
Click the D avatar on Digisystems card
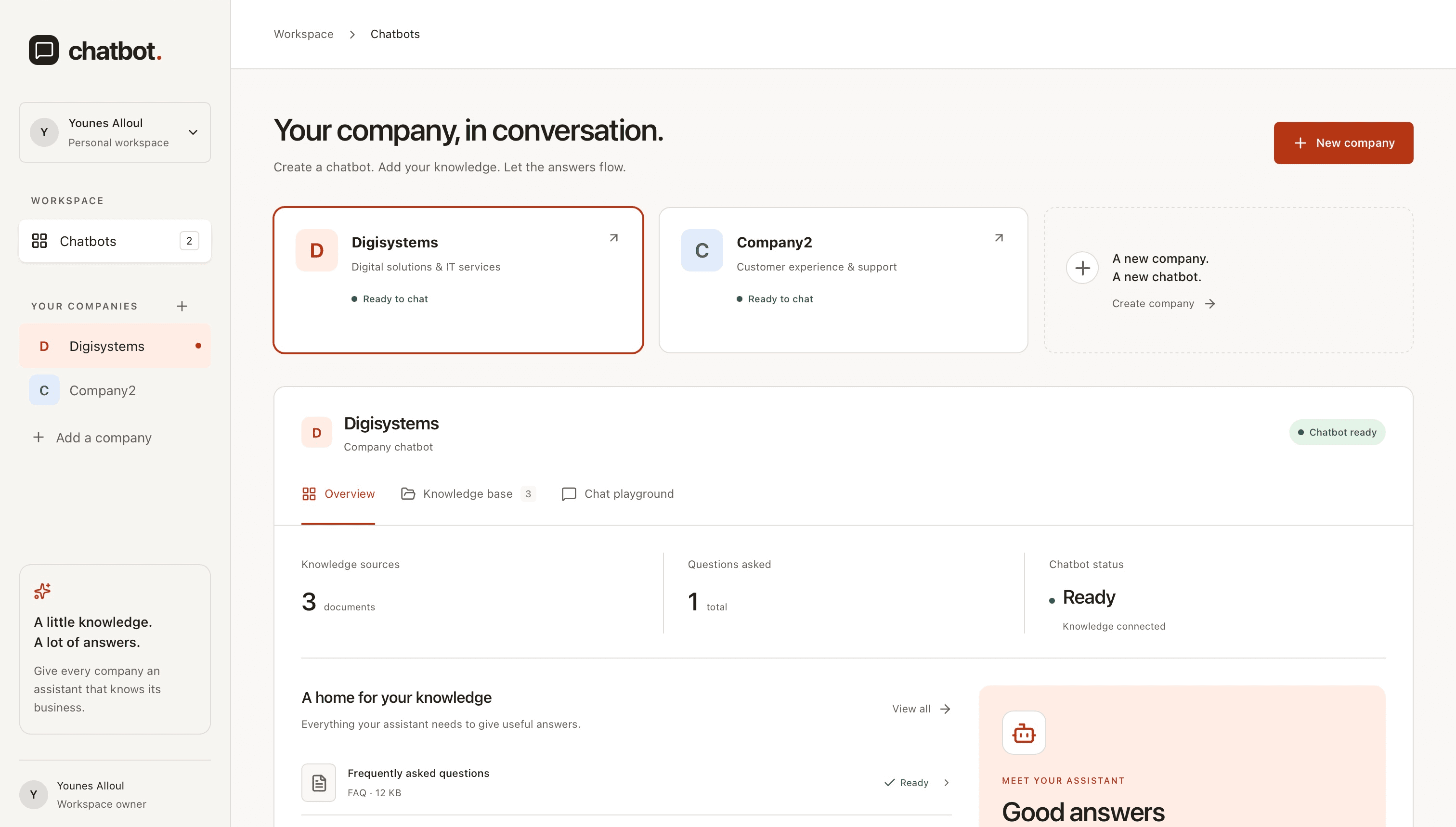(x=316, y=250)
